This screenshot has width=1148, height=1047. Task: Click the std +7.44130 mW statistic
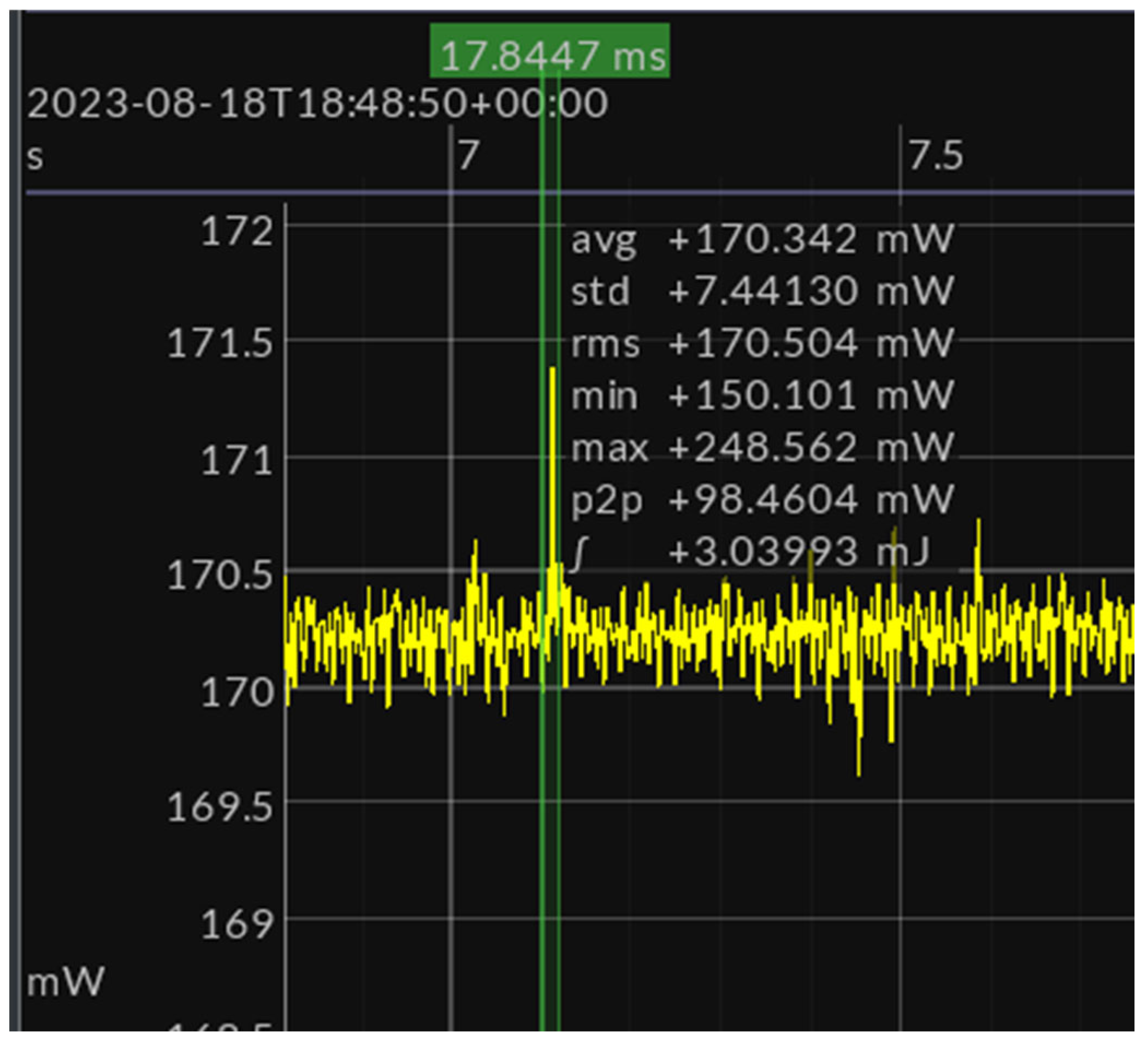tap(762, 291)
